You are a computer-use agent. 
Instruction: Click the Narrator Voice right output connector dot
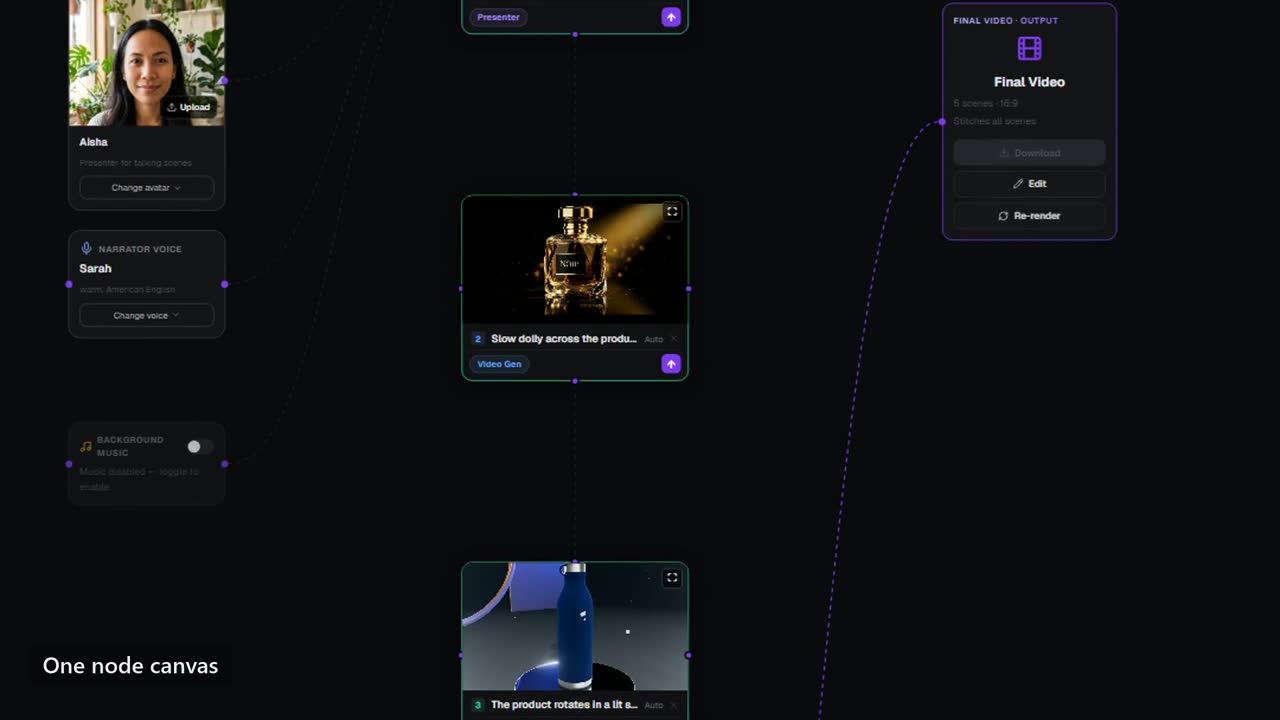click(225, 284)
